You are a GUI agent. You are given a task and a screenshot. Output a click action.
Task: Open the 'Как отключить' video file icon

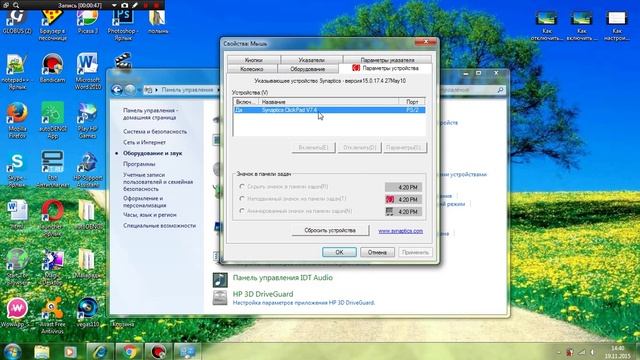click(x=547, y=25)
